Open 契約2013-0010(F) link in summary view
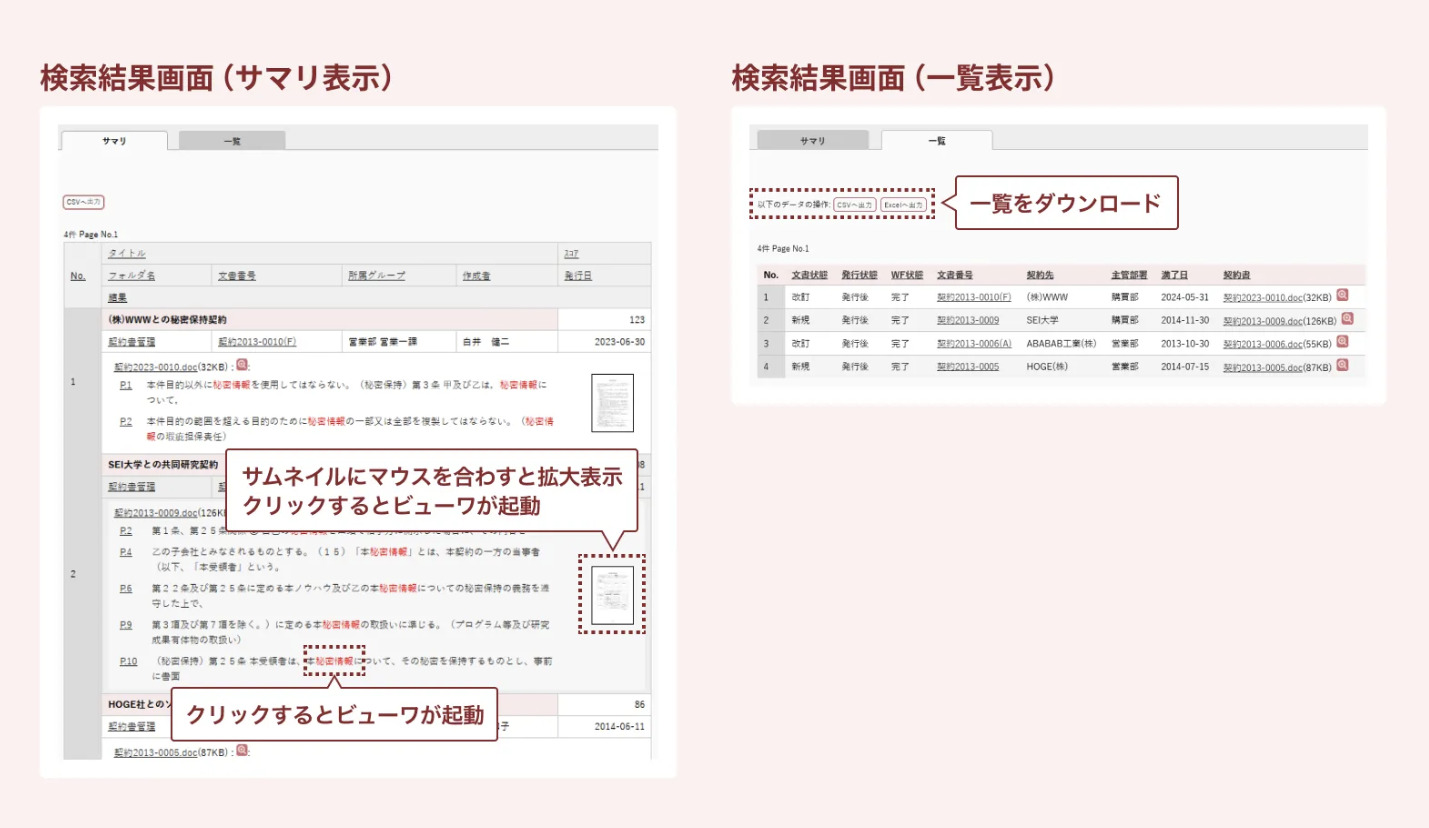Image resolution: width=1429 pixels, height=828 pixels. 257,342
